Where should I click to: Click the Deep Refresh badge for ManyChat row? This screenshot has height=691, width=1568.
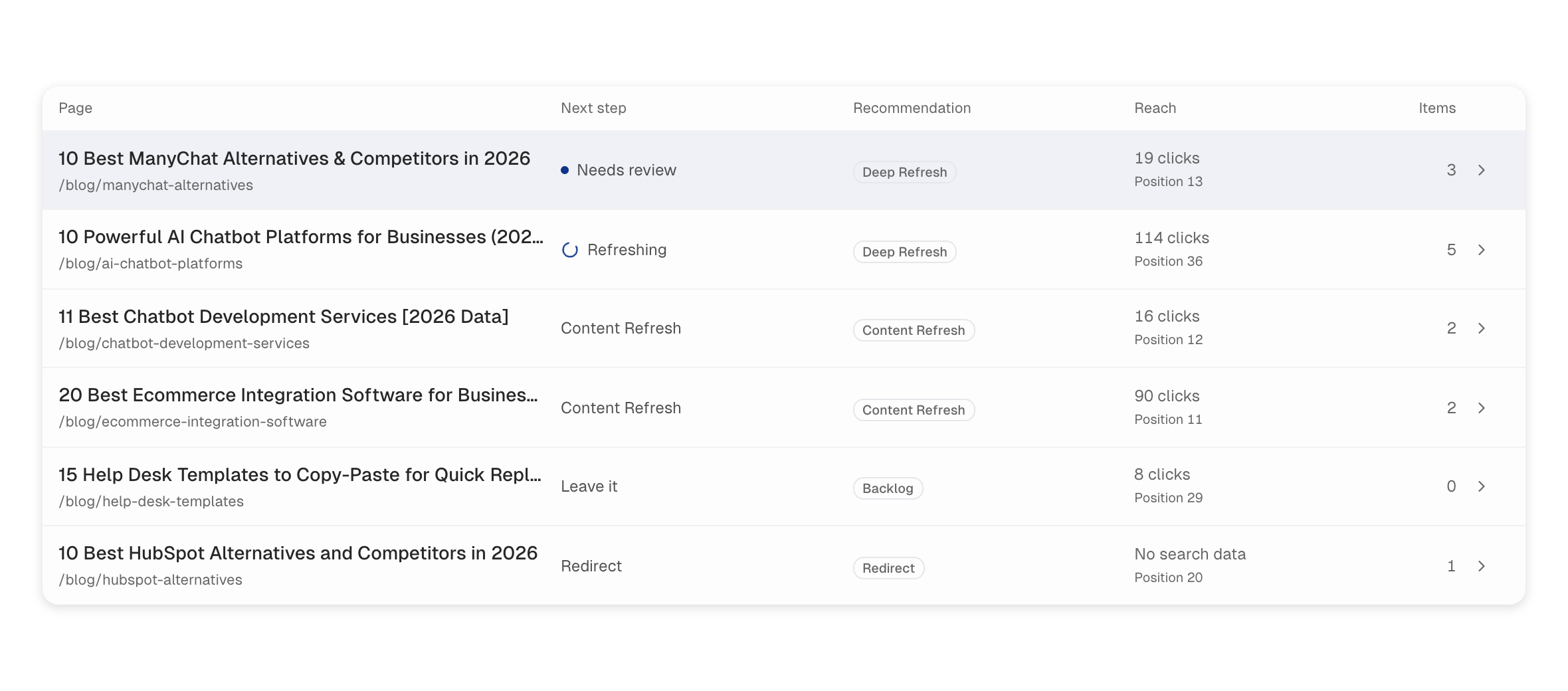click(905, 172)
